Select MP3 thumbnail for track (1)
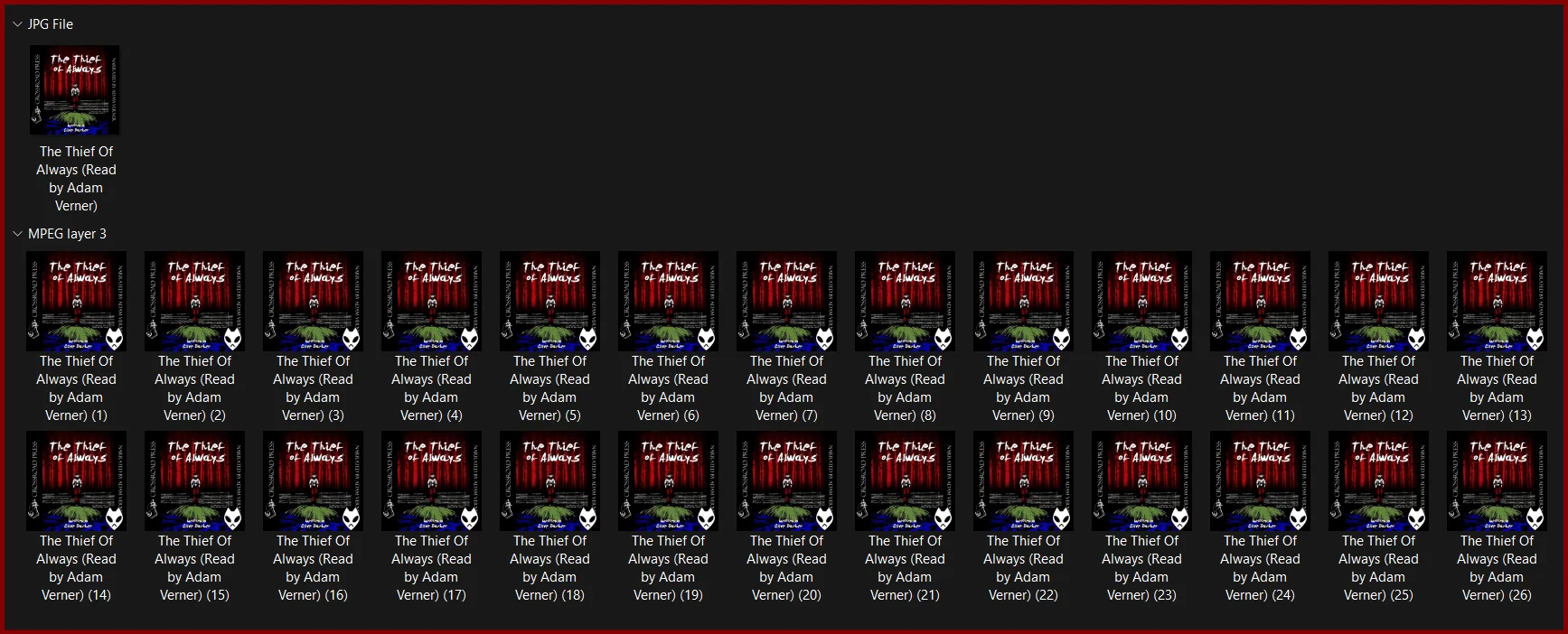Viewport: 1568px width, 634px height. [x=76, y=301]
